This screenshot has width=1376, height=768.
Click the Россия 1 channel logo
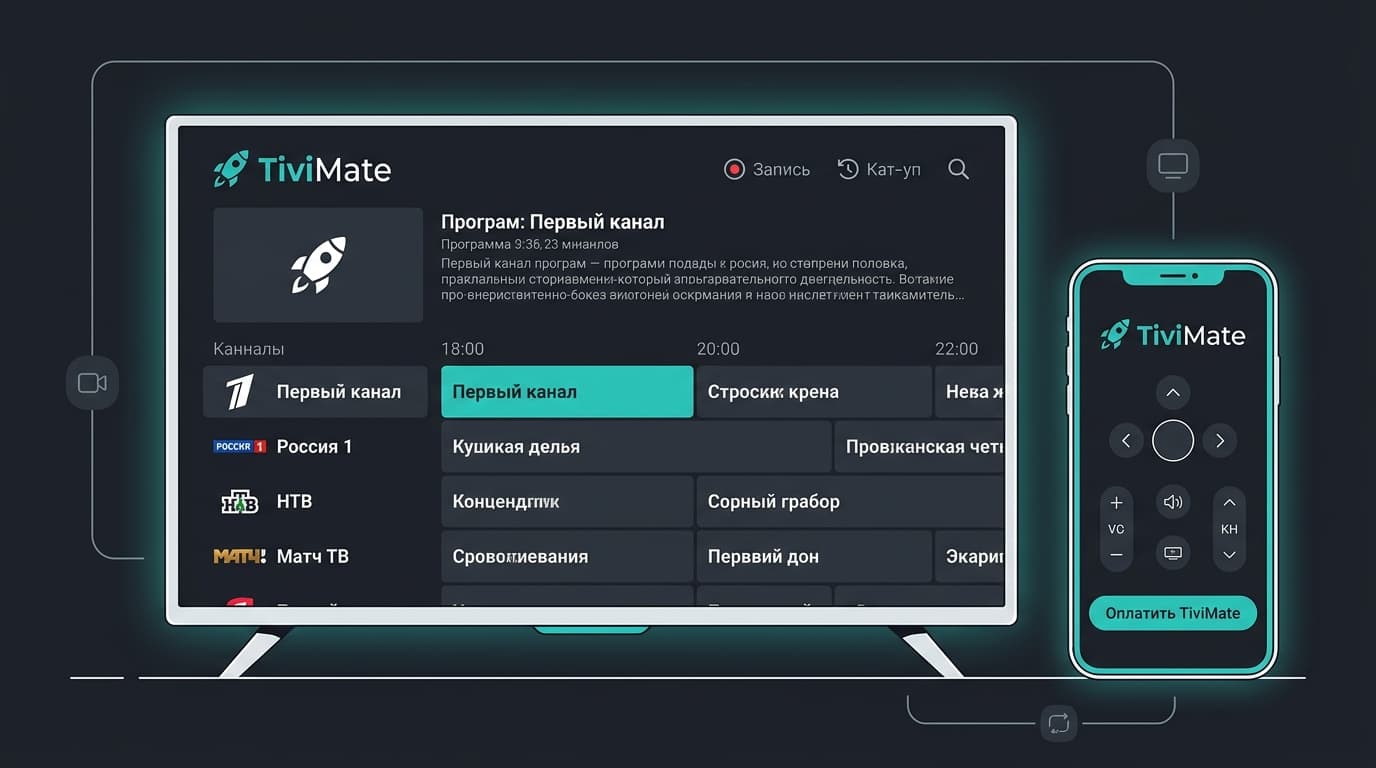[240, 446]
